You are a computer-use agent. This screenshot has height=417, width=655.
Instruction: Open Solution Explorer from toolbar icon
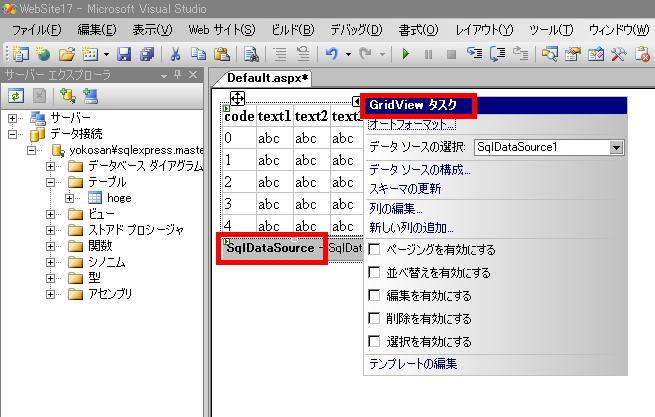[x=549, y=54]
